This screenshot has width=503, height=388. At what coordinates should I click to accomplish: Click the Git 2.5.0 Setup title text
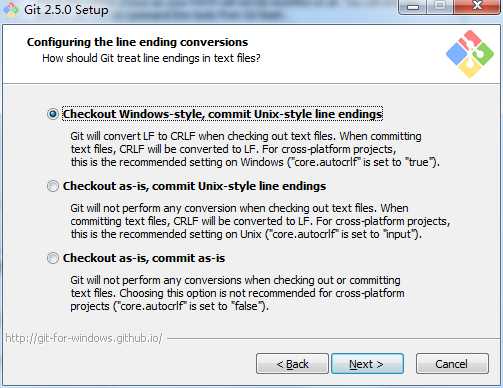coord(66,10)
